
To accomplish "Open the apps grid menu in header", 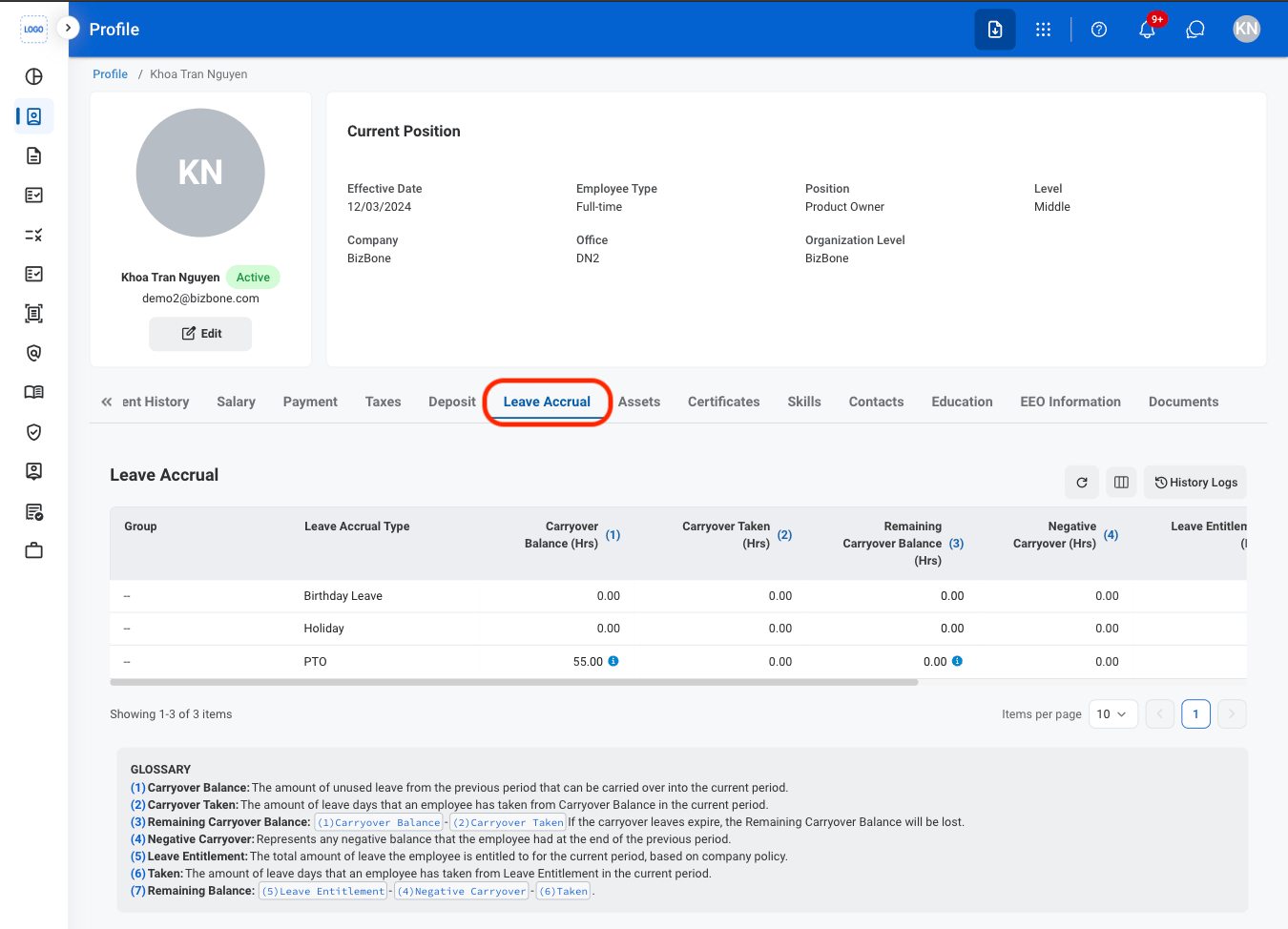I will pyautogui.click(x=1043, y=30).
